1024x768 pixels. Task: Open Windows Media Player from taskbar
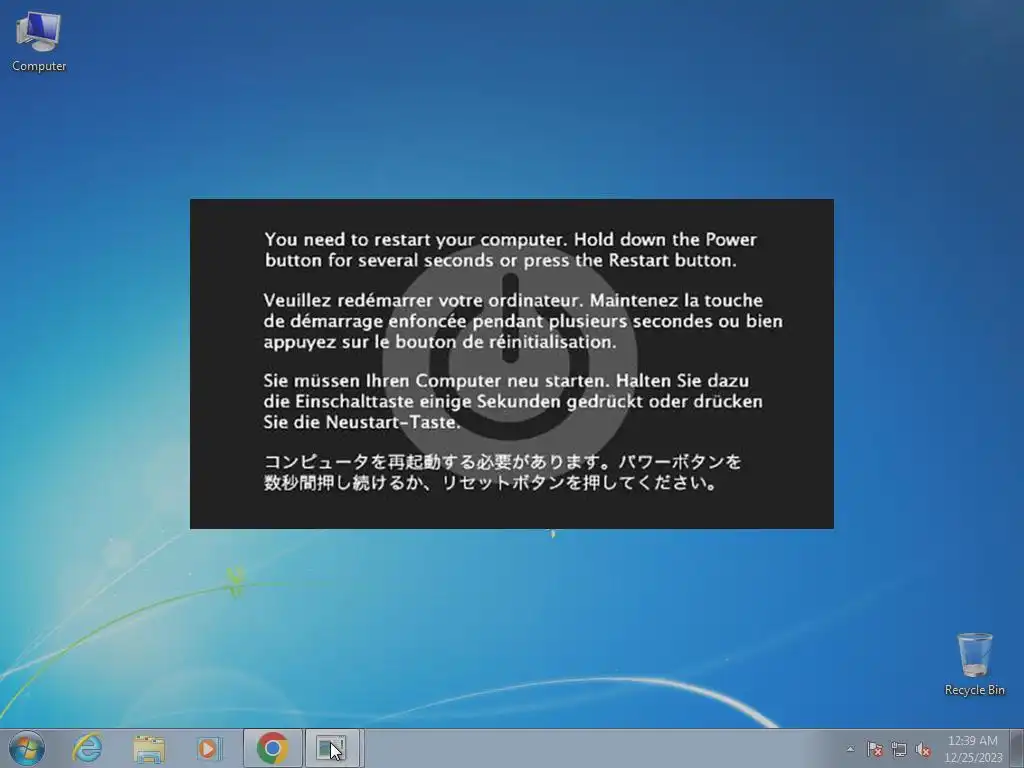click(x=209, y=748)
